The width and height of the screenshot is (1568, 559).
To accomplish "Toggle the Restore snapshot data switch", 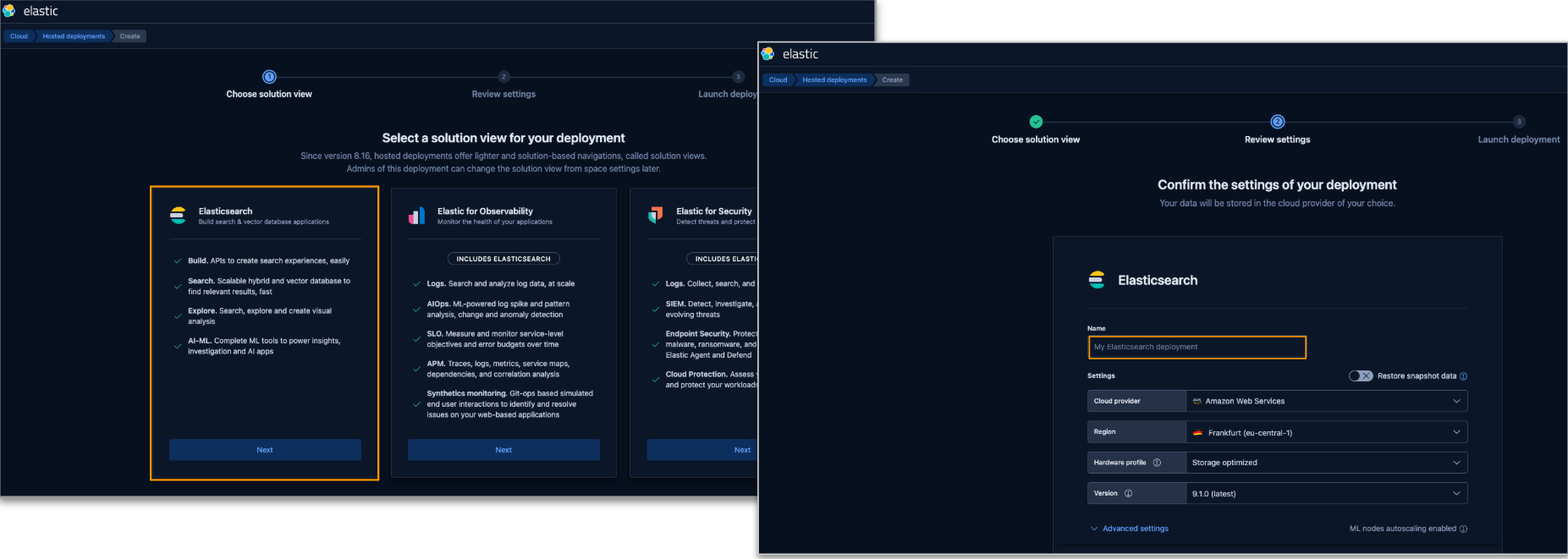I will (1361, 376).
